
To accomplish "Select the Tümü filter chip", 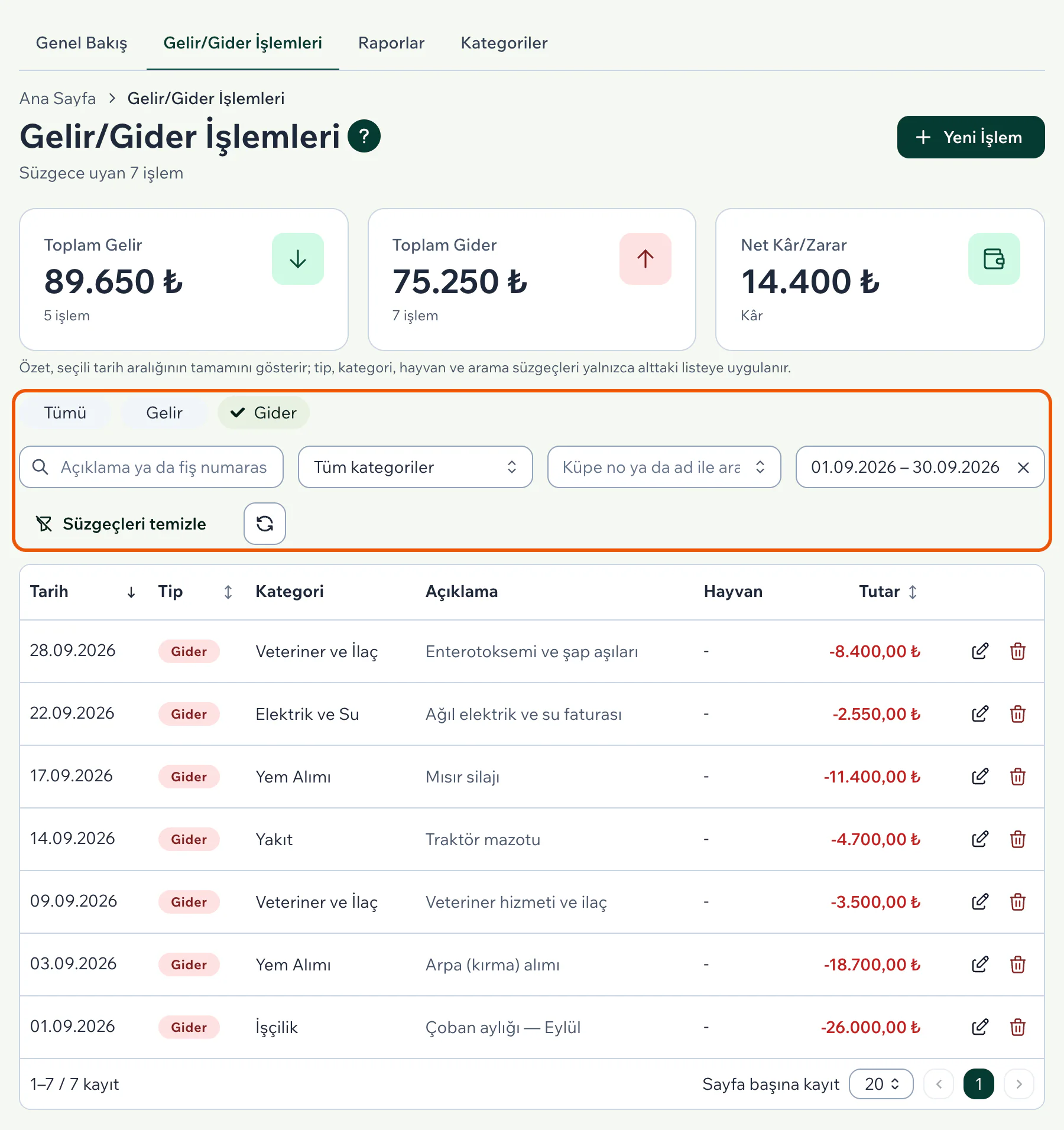I will 65,413.
